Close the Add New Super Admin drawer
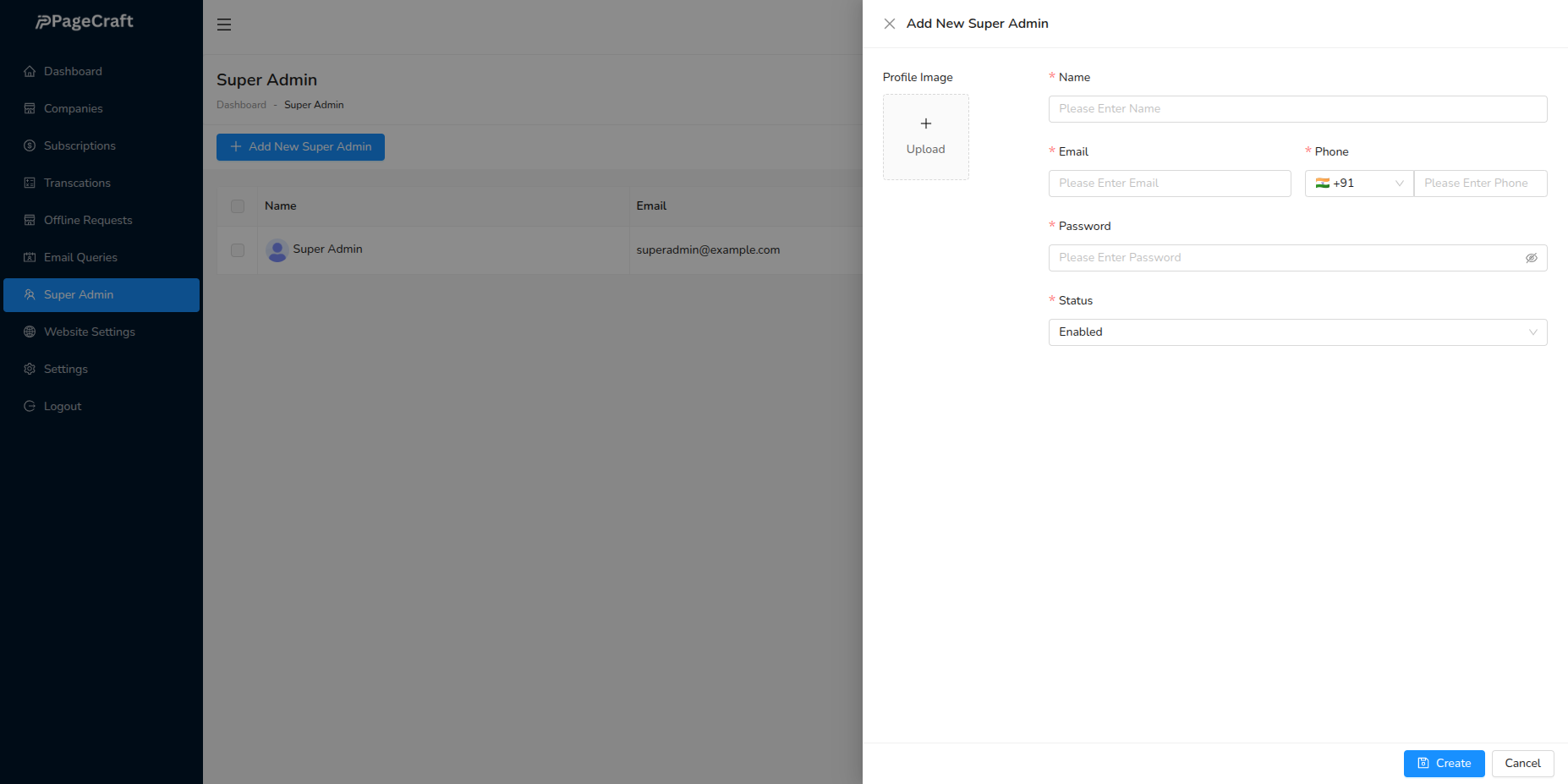Image resolution: width=1568 pixels, height=784 pixels. (890, 24)
